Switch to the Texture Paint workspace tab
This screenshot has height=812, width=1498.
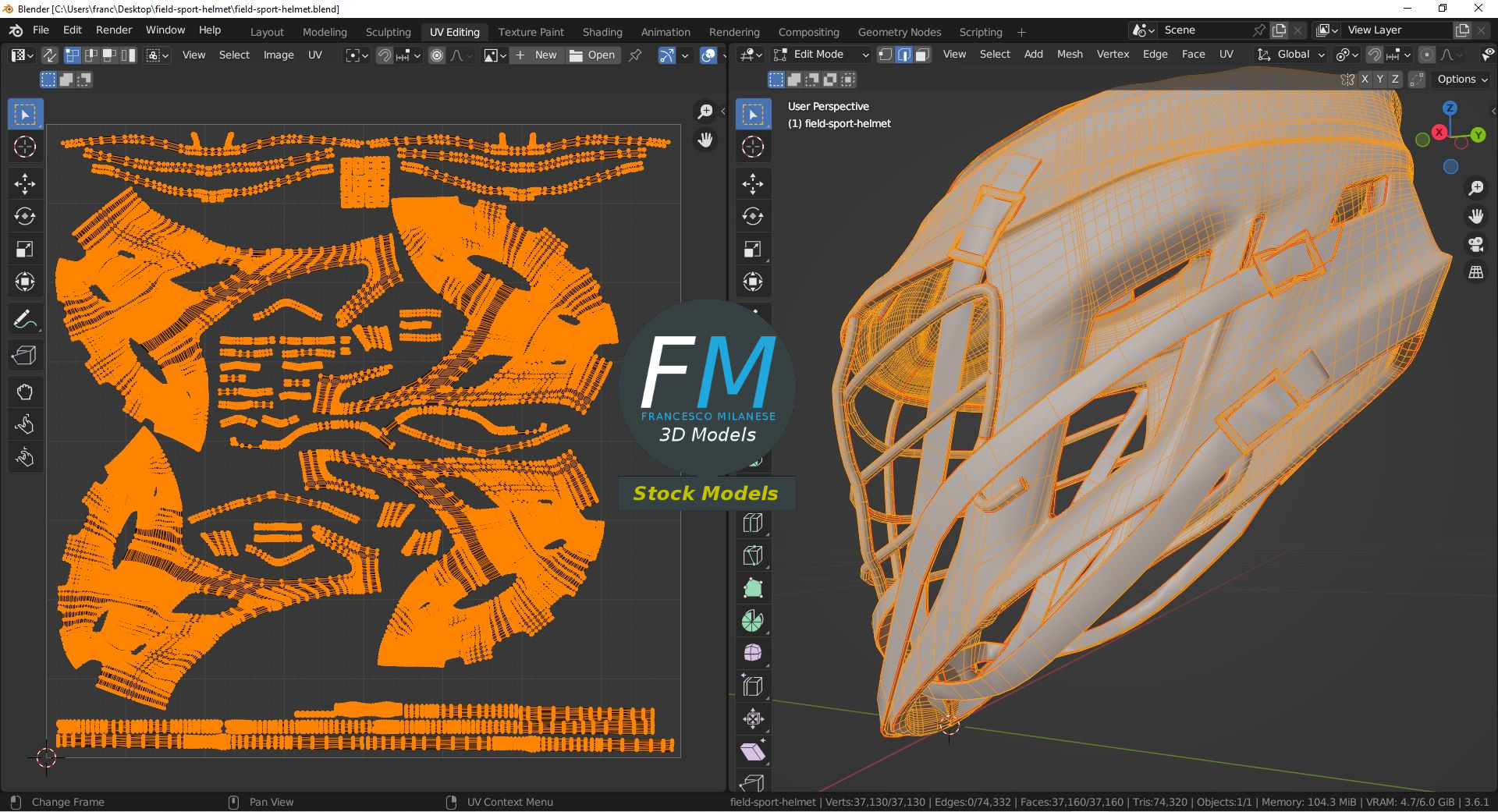(531, 32)
